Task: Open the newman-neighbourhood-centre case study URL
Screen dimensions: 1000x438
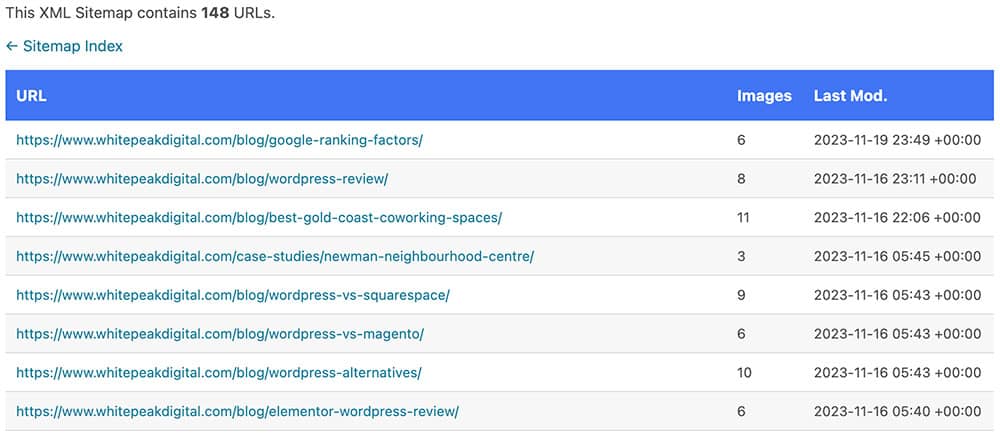Action: click(x=275, y=257)
